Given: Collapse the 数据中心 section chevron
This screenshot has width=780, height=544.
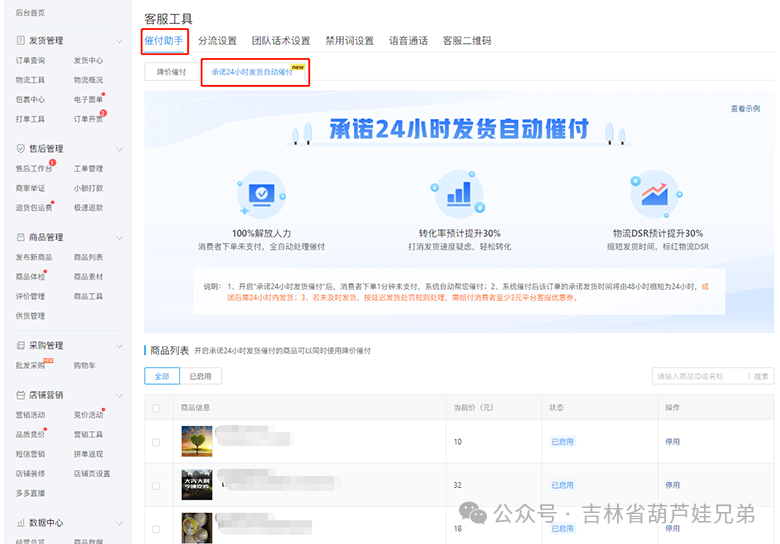Looking at the screenshot, I should tap(119, 523).
